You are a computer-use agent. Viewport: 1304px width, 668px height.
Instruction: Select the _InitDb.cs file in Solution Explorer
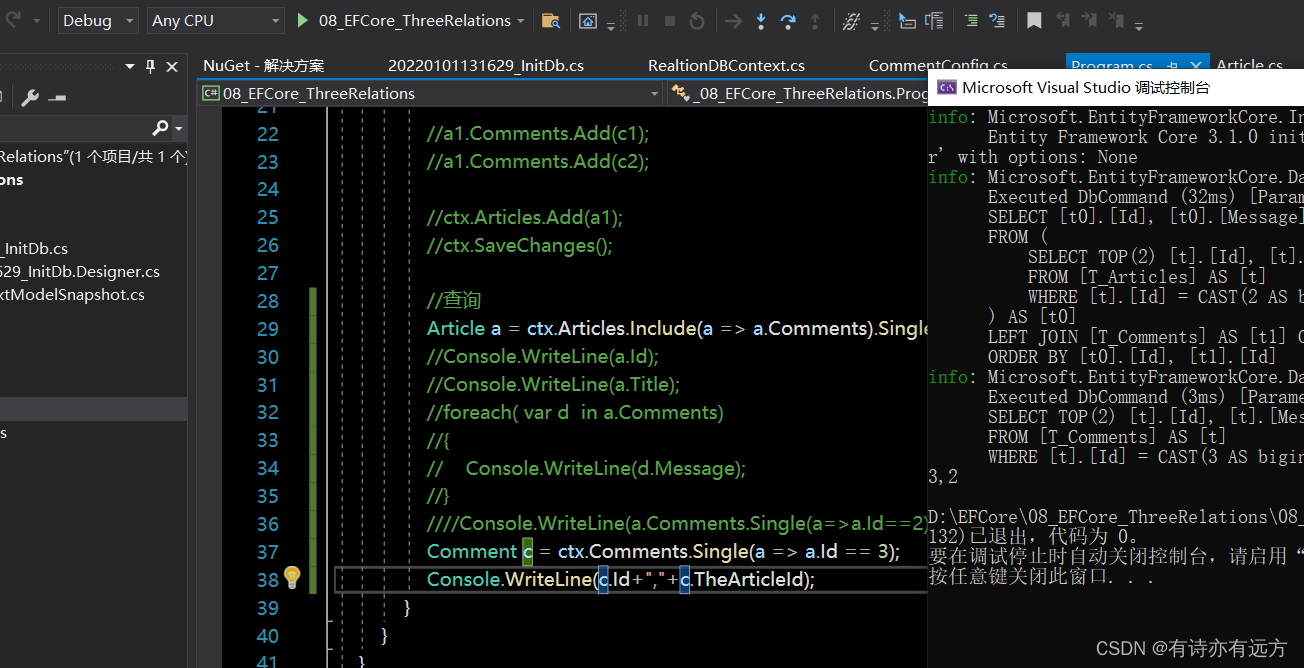34,249
